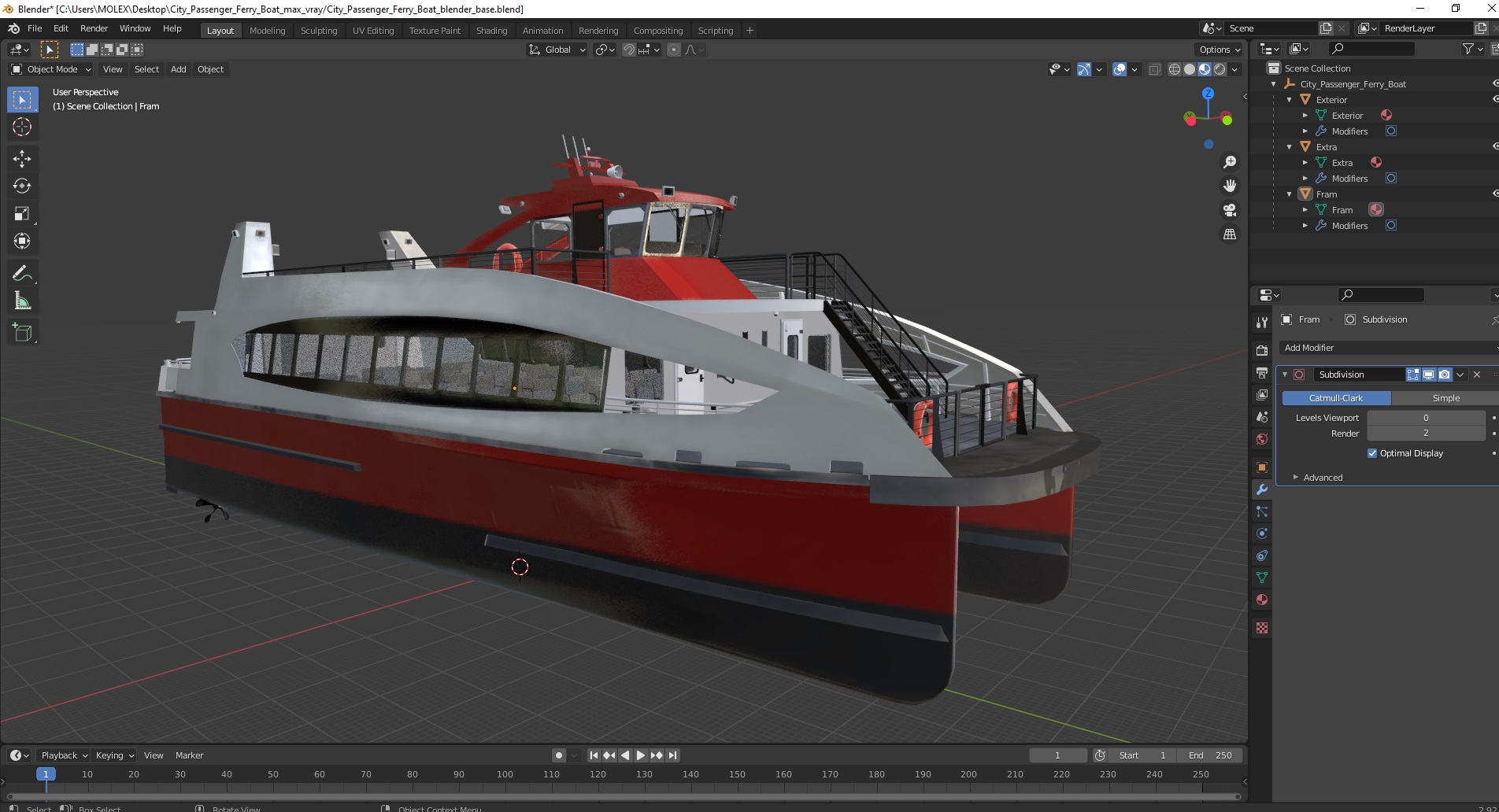This screenshot has height=812, width=1499.
Task: Select the Measure tool
Action: point(22,301)
